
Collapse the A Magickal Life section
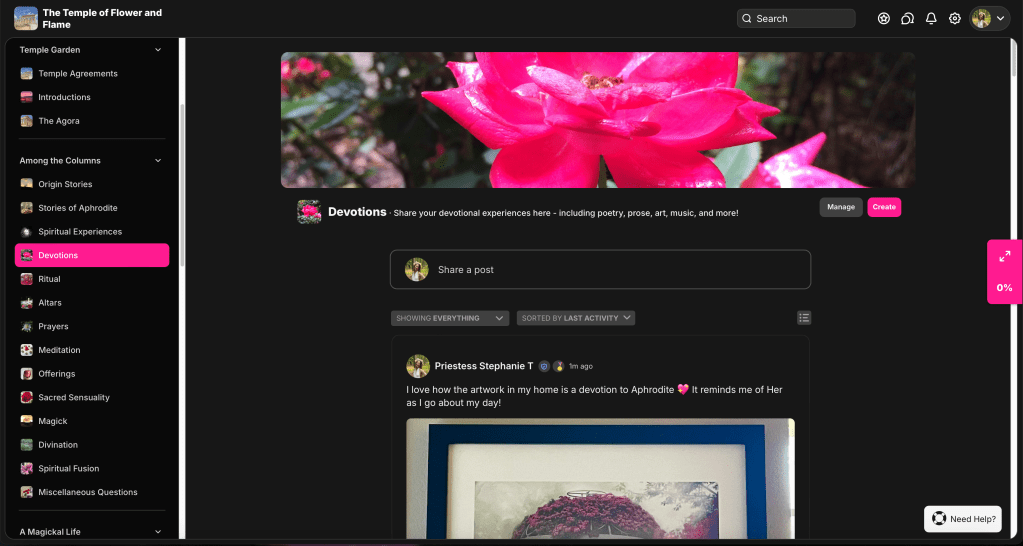point(157,532)
